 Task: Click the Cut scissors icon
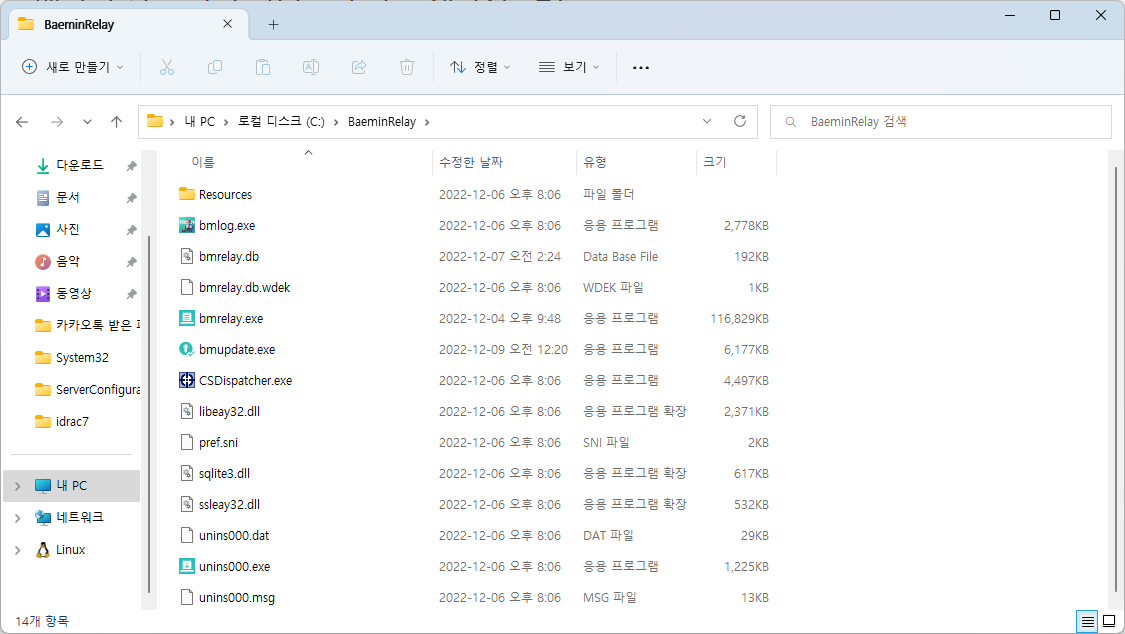[x=166, y=67]
